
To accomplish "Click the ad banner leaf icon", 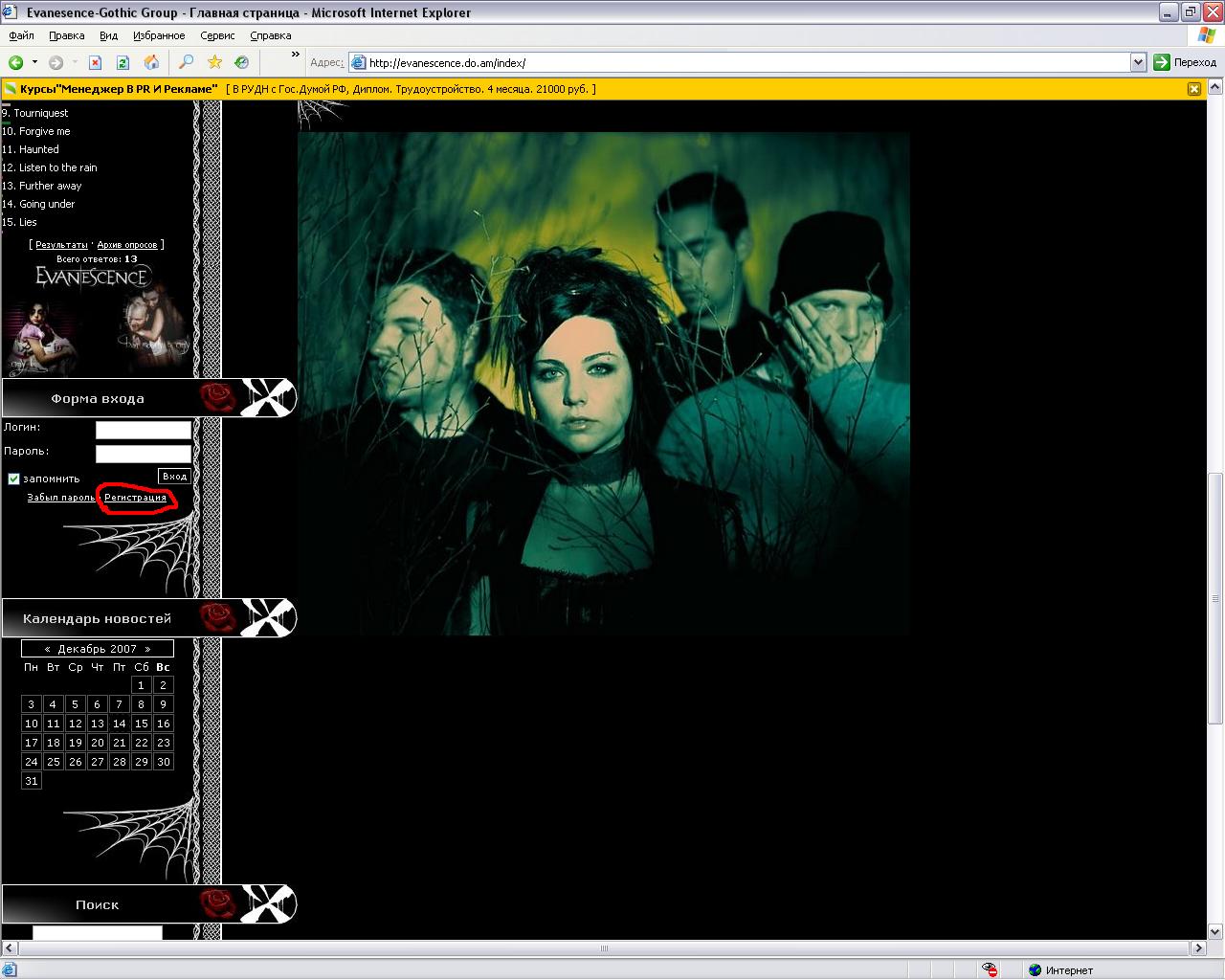I will click(11, 89).
